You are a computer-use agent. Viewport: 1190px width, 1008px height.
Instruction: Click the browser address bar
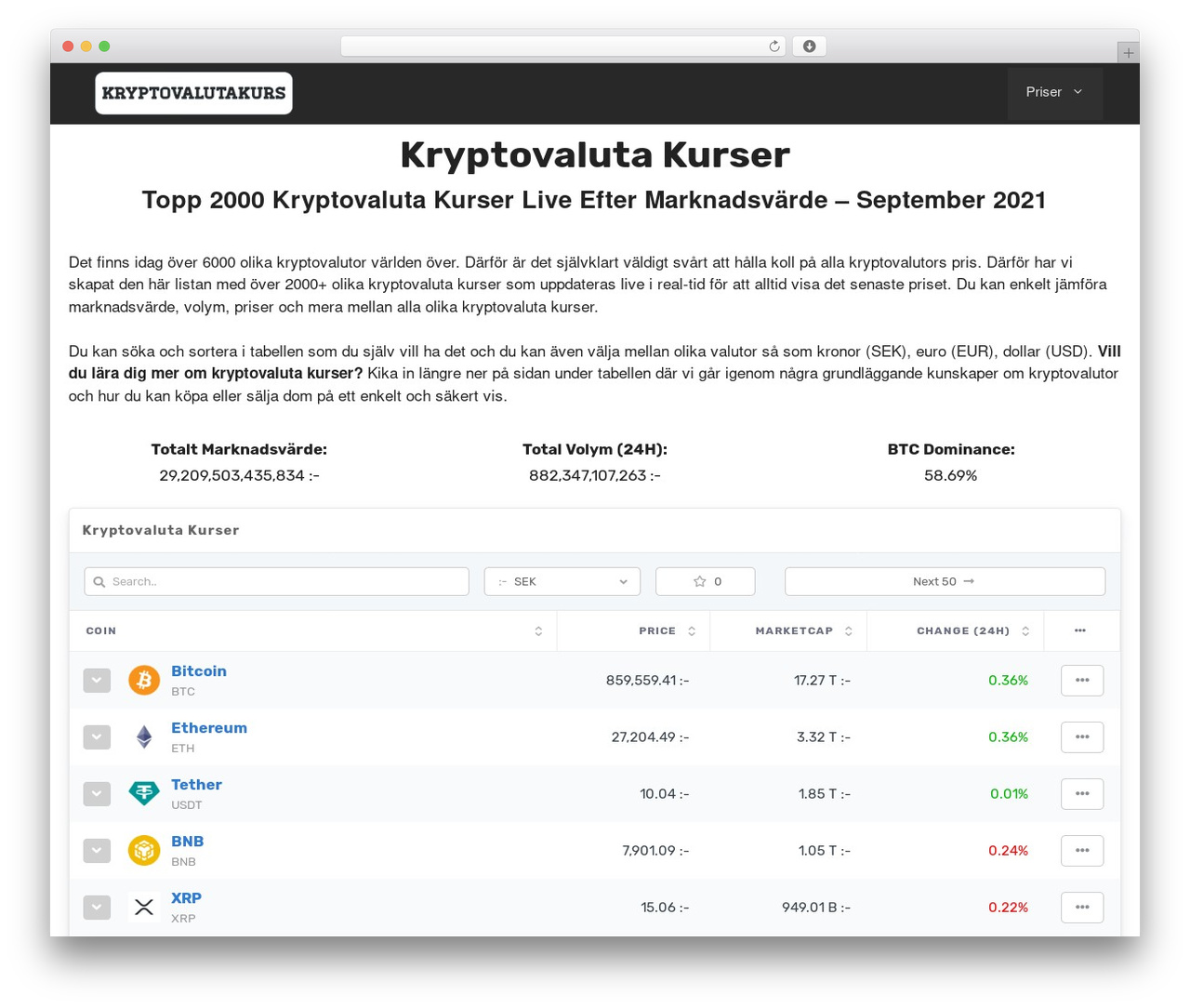coord(562,46)
